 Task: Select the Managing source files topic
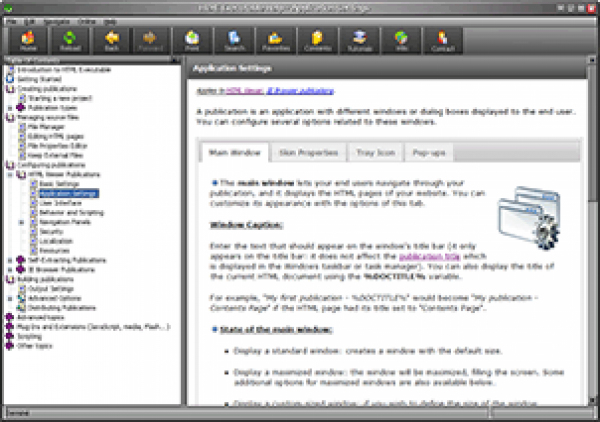coord(48,117)
